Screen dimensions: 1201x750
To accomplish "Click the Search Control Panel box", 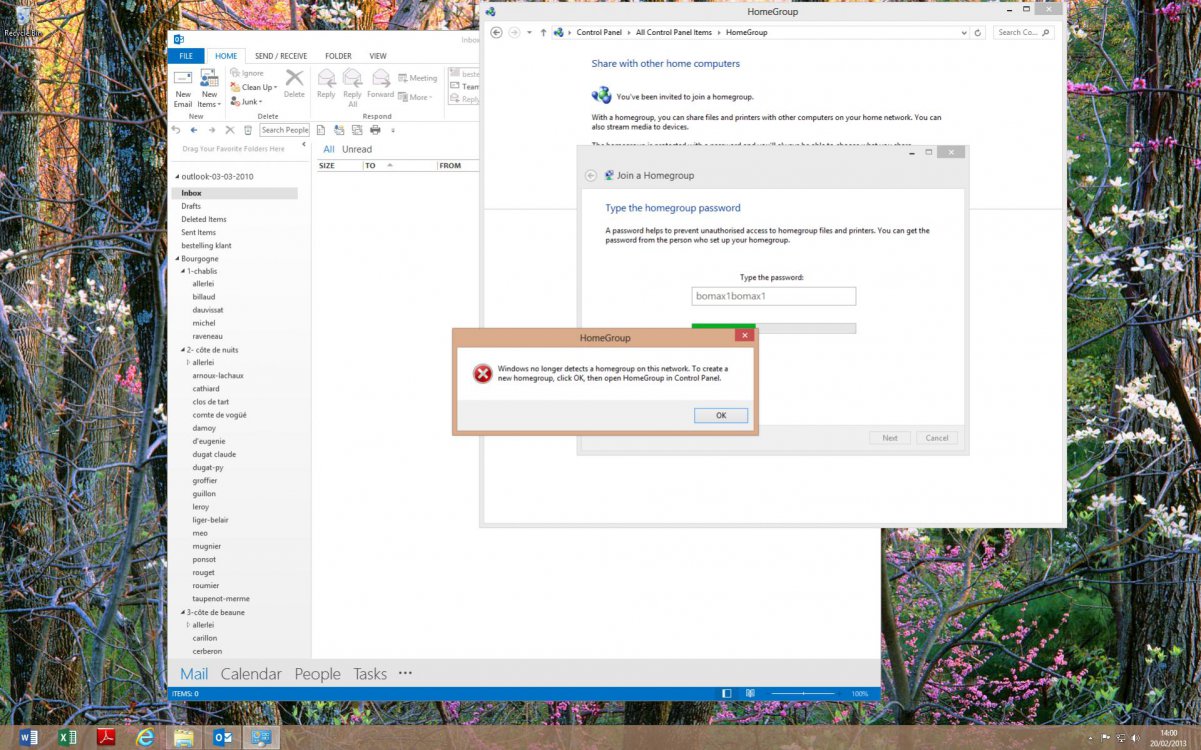I will tap(1024, 32).
